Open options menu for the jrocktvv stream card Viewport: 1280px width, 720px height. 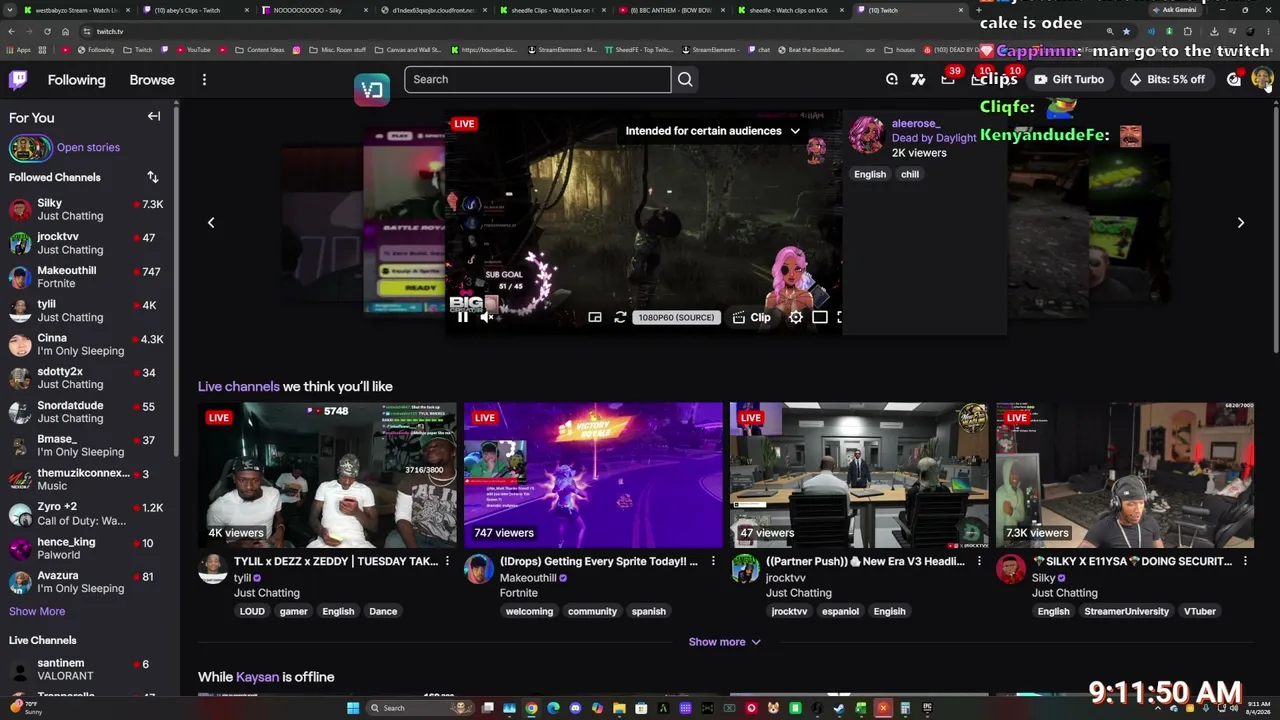tap(979, 562)
